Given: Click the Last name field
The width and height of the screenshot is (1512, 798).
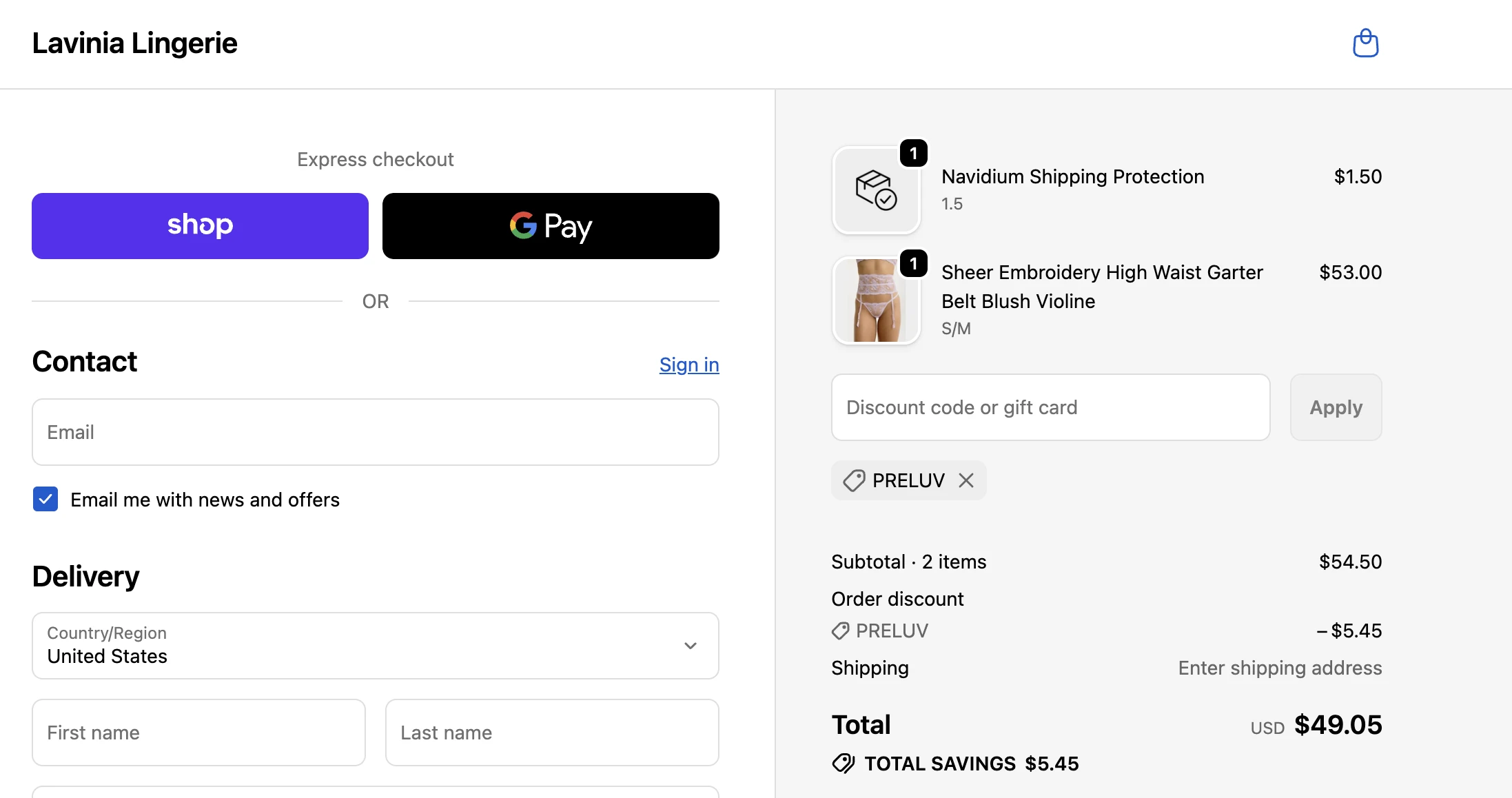Looking at the screenshot, I should click(x=552, y=733).
